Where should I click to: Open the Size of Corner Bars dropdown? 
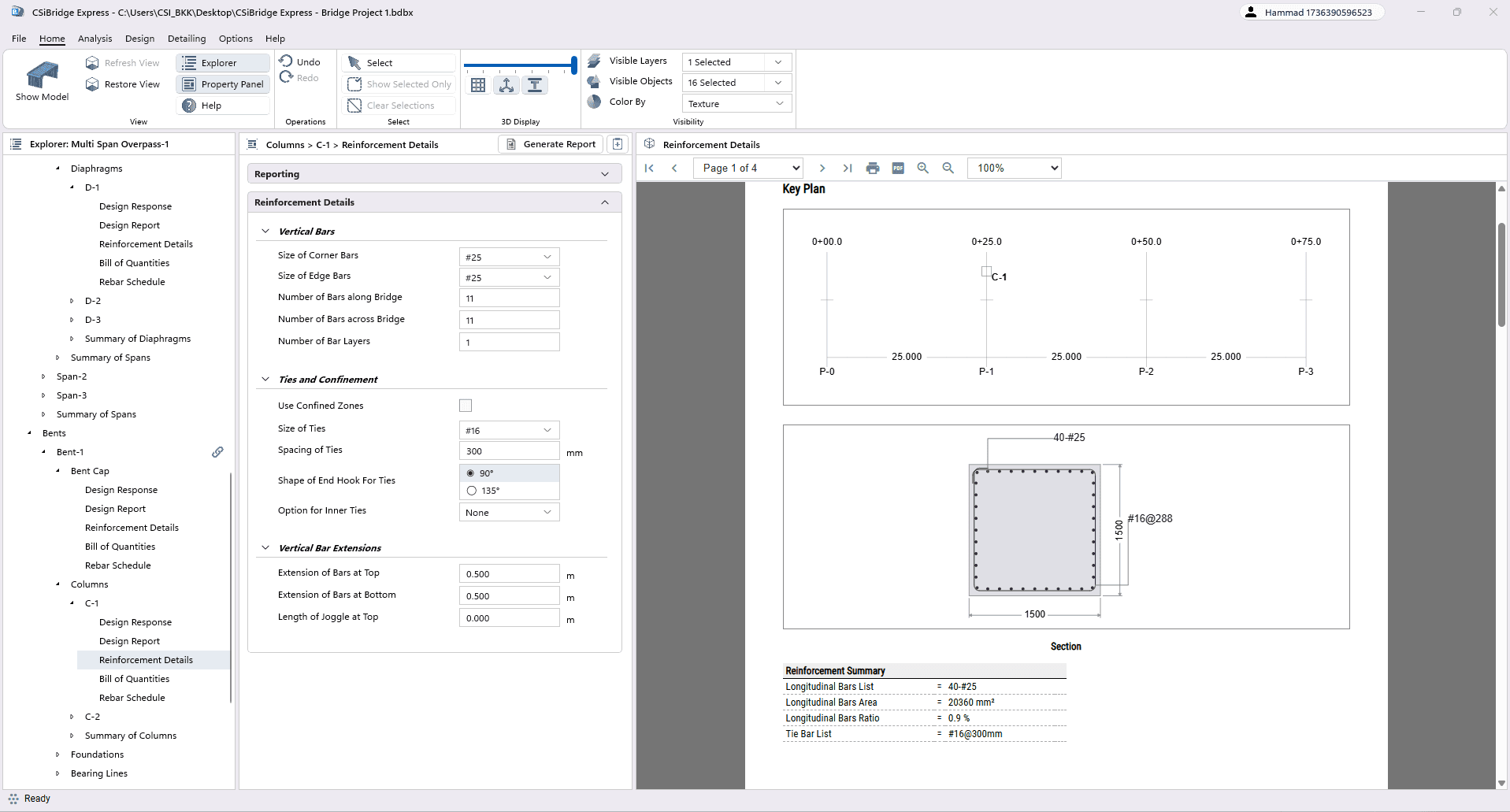509,257
